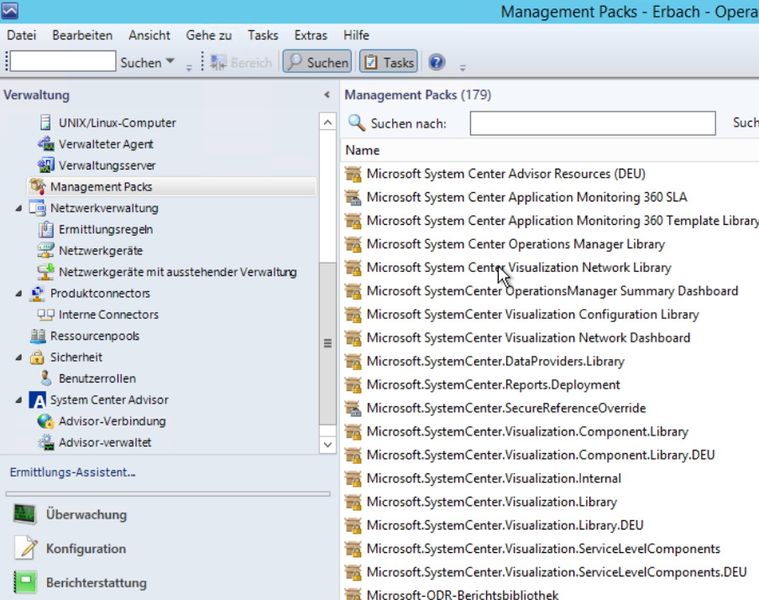Toggle the Tasks pane toolbar button

point(388,62)
